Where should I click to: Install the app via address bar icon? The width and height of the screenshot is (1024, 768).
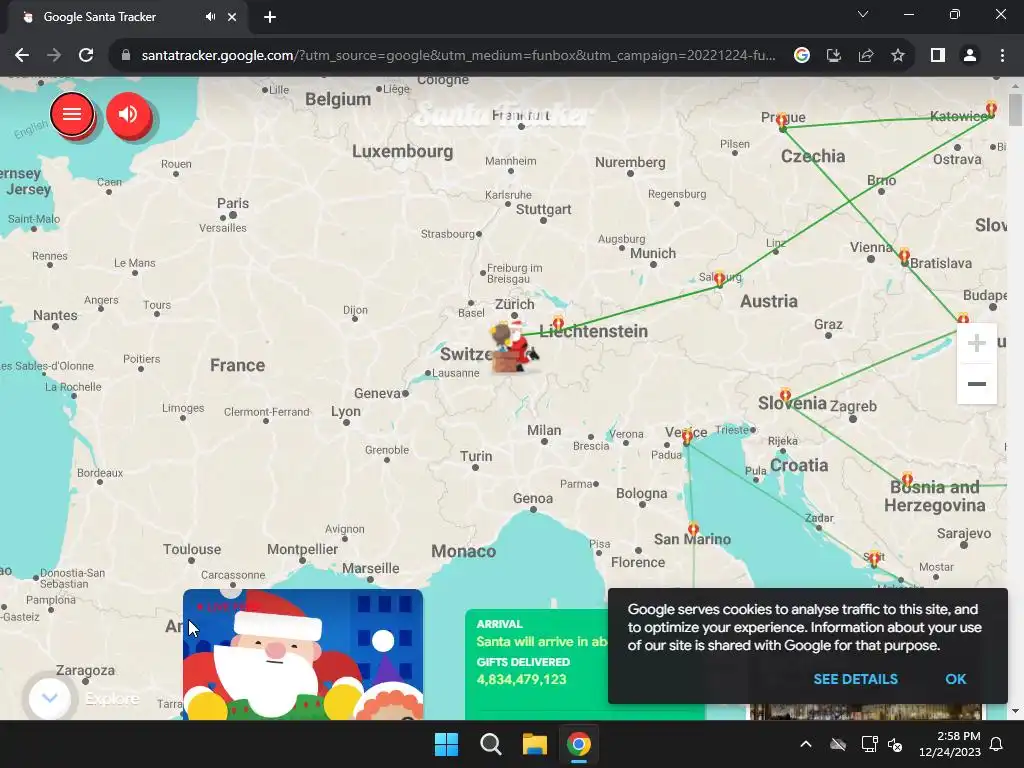pyautogui.click(x=833, y=56)
